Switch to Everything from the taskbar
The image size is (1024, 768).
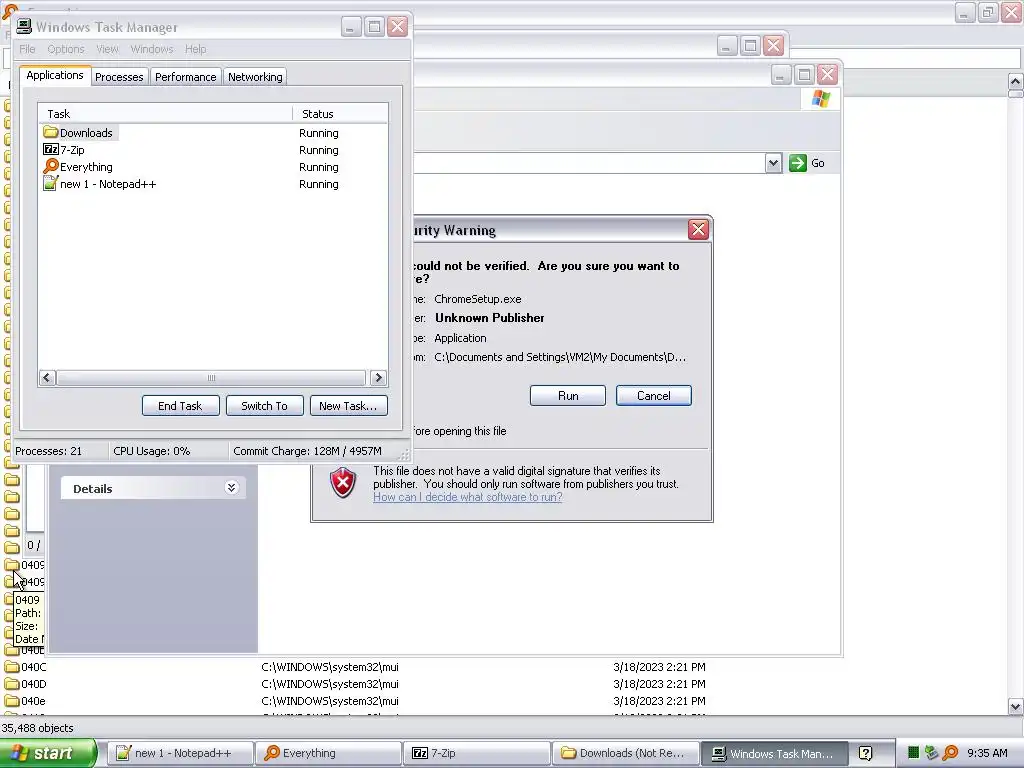coord(328,753)
